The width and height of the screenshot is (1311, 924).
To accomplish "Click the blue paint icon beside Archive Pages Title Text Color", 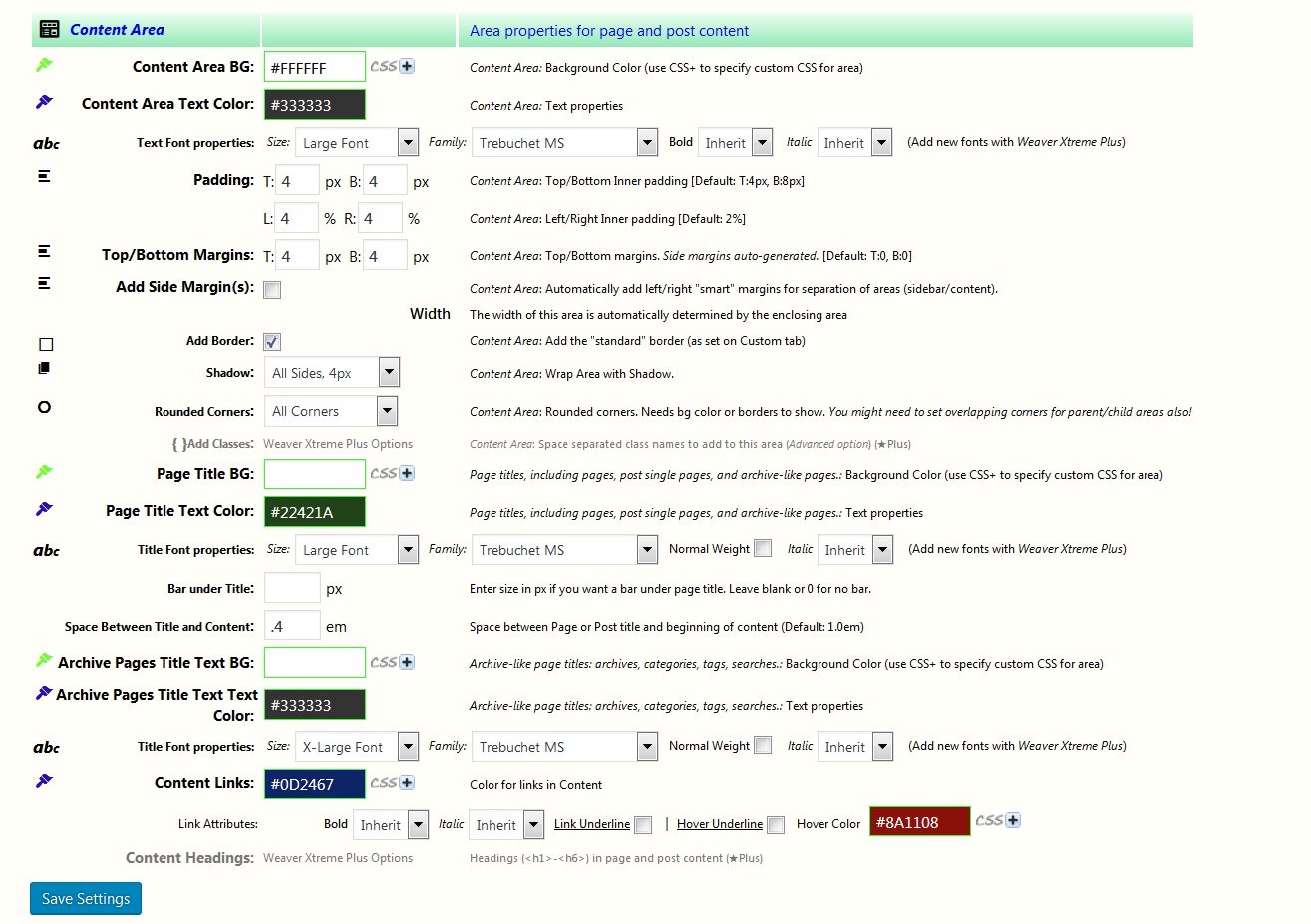I will coord(44,693).
